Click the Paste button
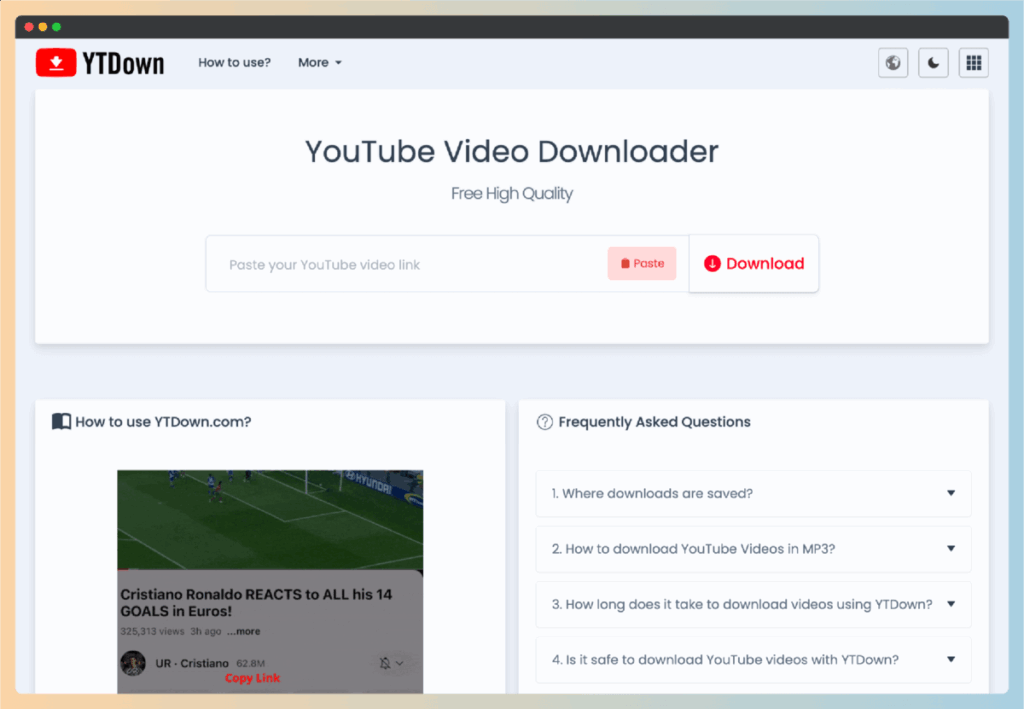 pyautogui.click(x=642, y=264)
